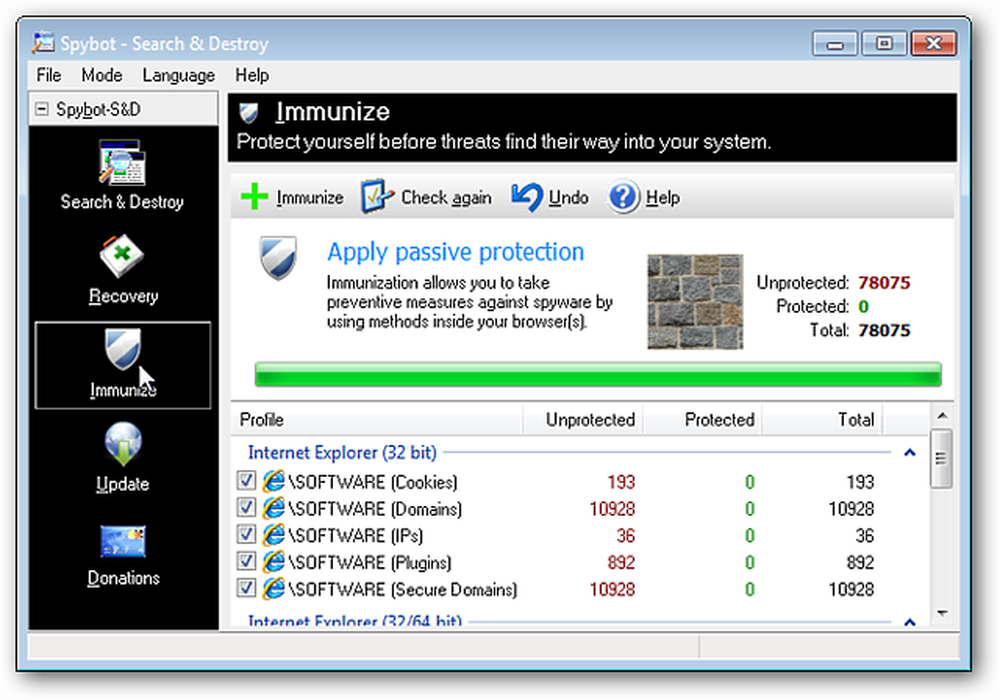The image size is (1000, 700).
Task: Collapse the Internet Explorer (32/64 bit) group
Action: (x=910, y=622)
